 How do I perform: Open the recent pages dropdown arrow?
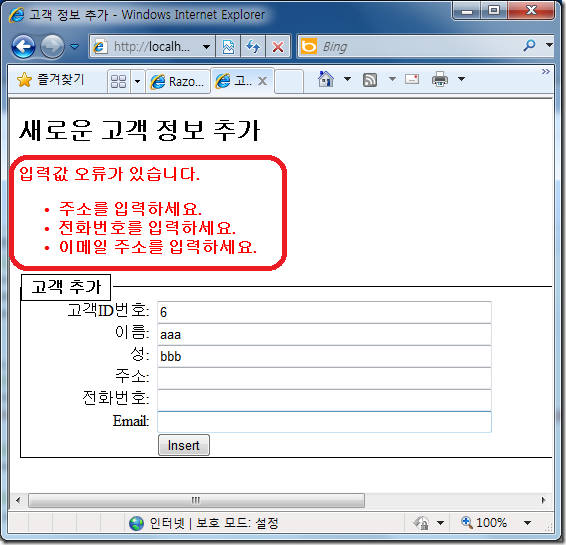[x=74, y=47]
